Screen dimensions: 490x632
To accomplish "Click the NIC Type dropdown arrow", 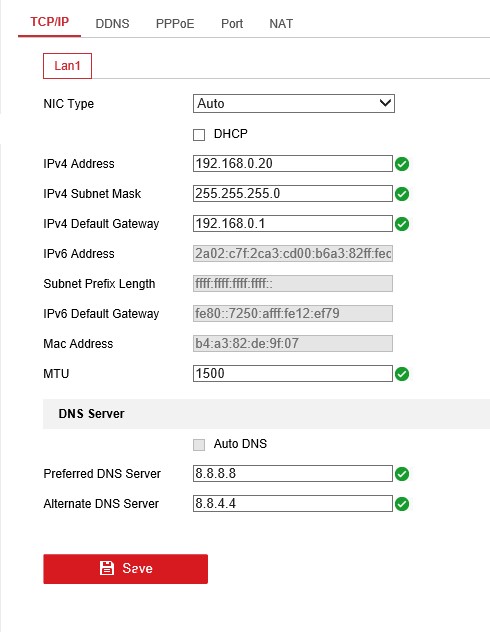I will point(385,103).
